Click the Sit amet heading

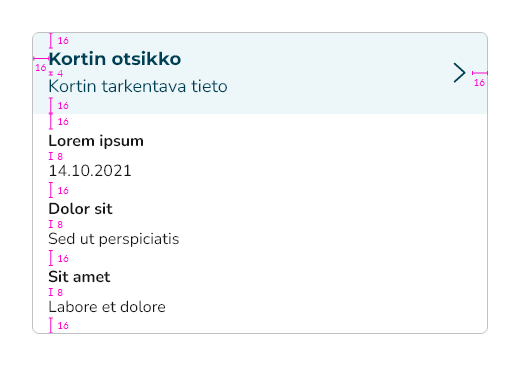point(79,277)
